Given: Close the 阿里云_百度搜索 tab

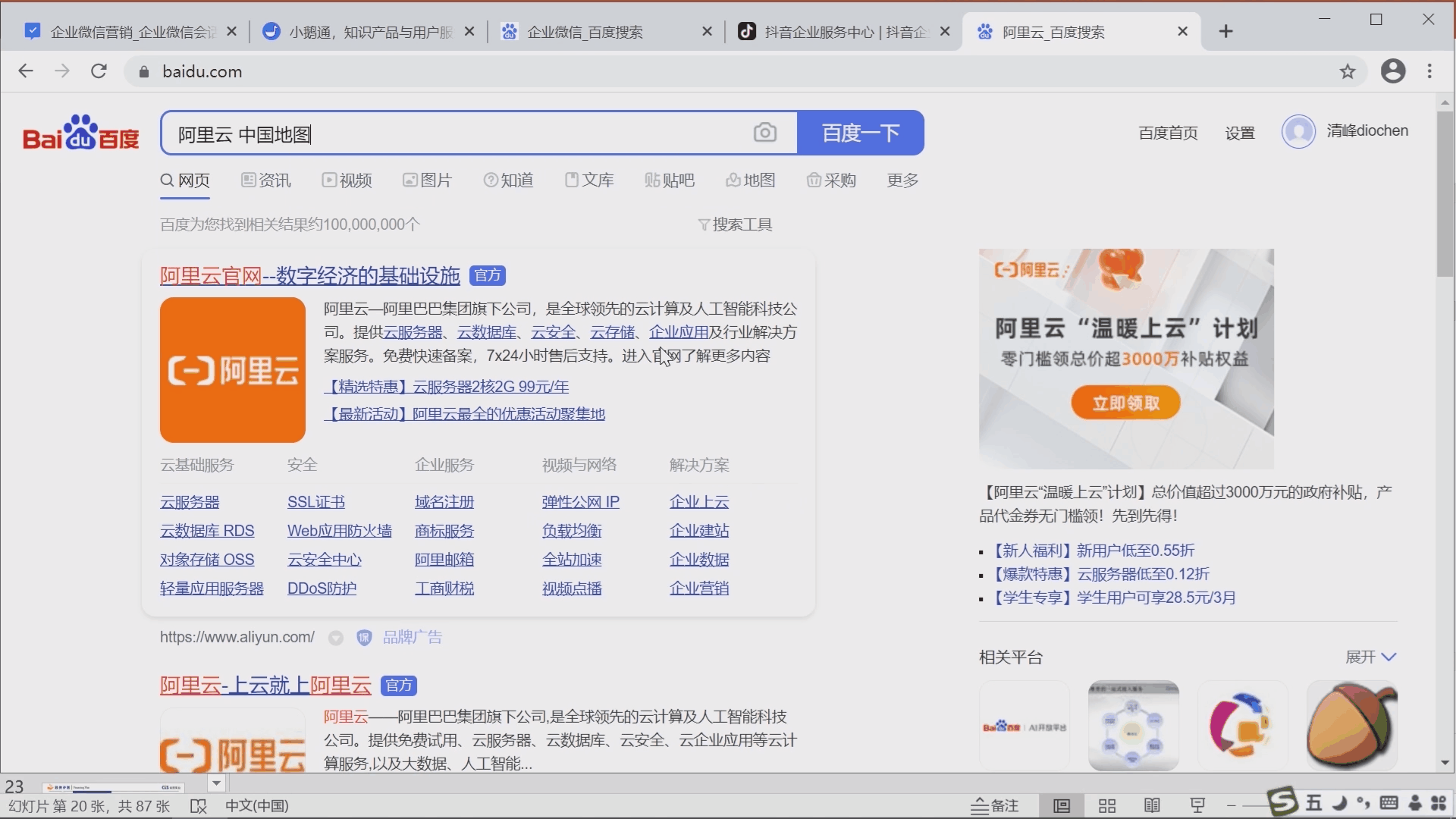Looking at the screenshot, I should (1182, 31).
